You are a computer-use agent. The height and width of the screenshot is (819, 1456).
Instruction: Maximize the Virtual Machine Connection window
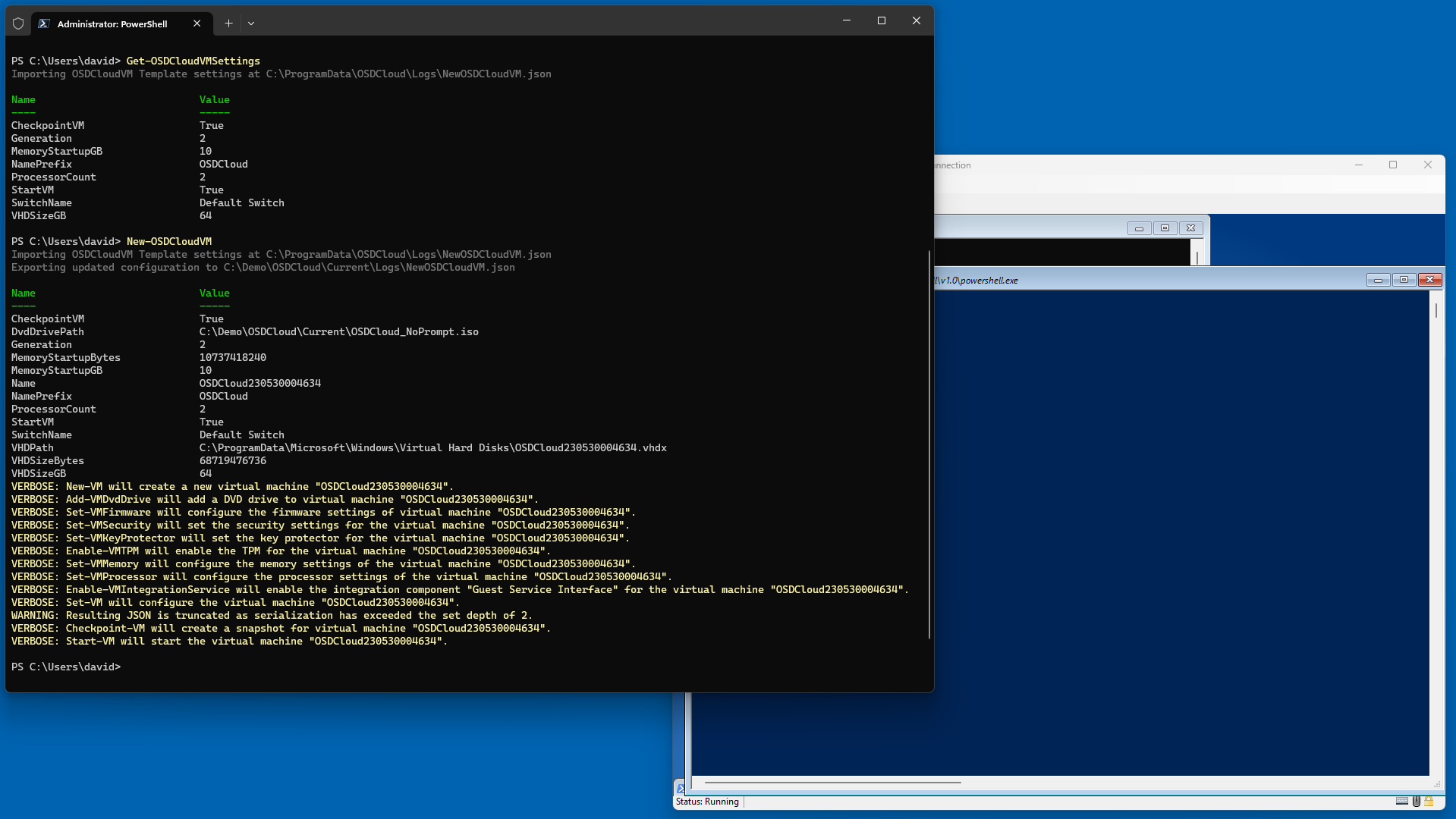pos(1393,165)
